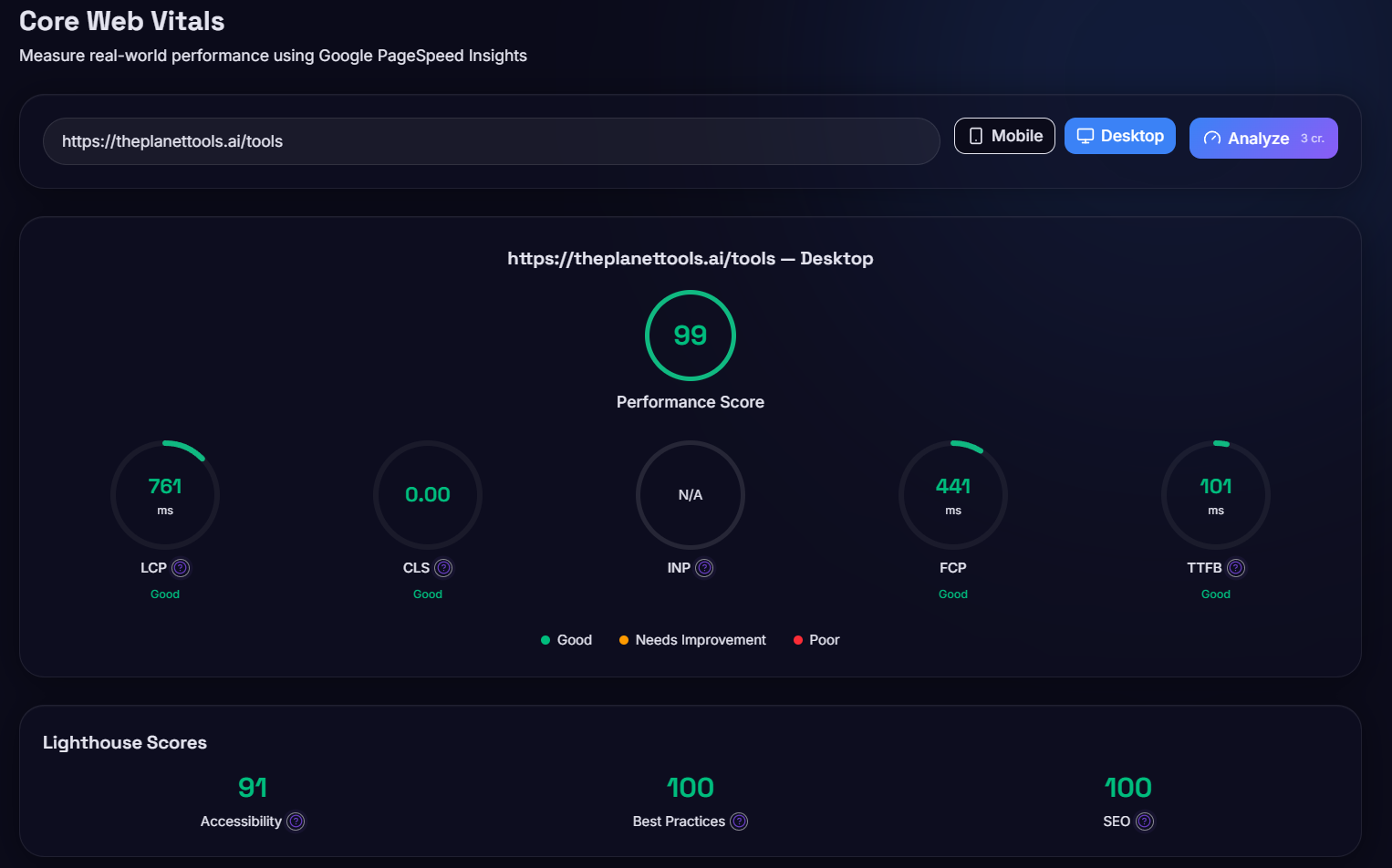Click the analyzed URL heading link

pyautogui.click(x=690, y=258)
